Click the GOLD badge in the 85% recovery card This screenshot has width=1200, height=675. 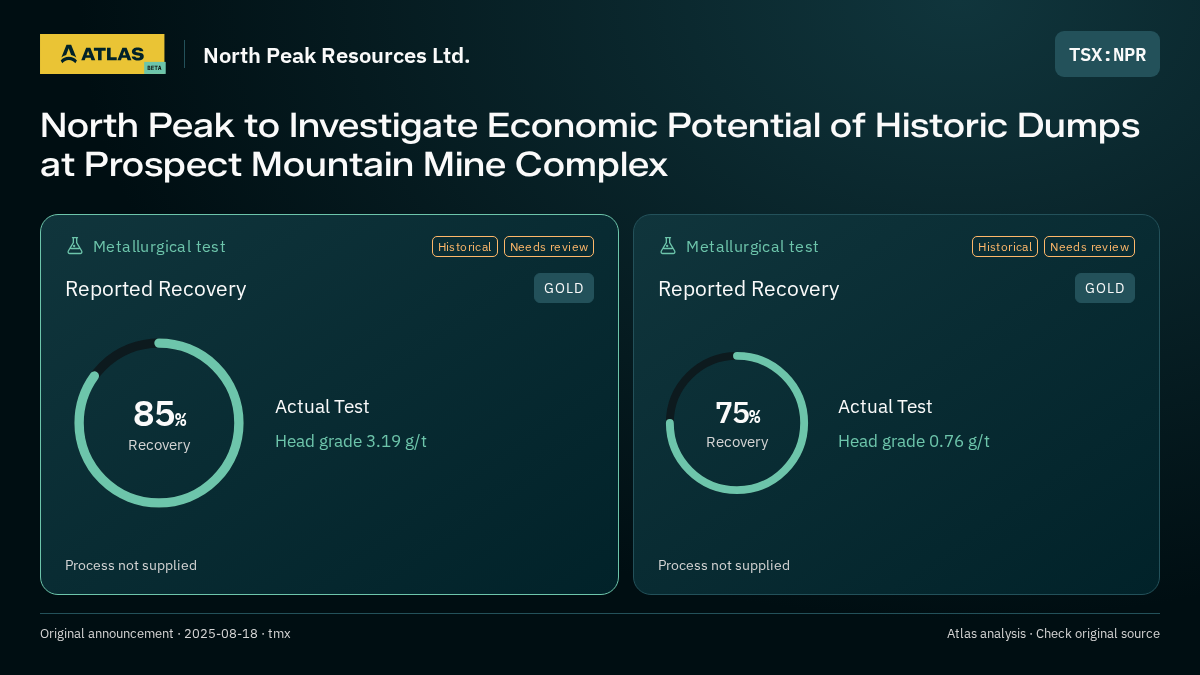coord(564,288)
